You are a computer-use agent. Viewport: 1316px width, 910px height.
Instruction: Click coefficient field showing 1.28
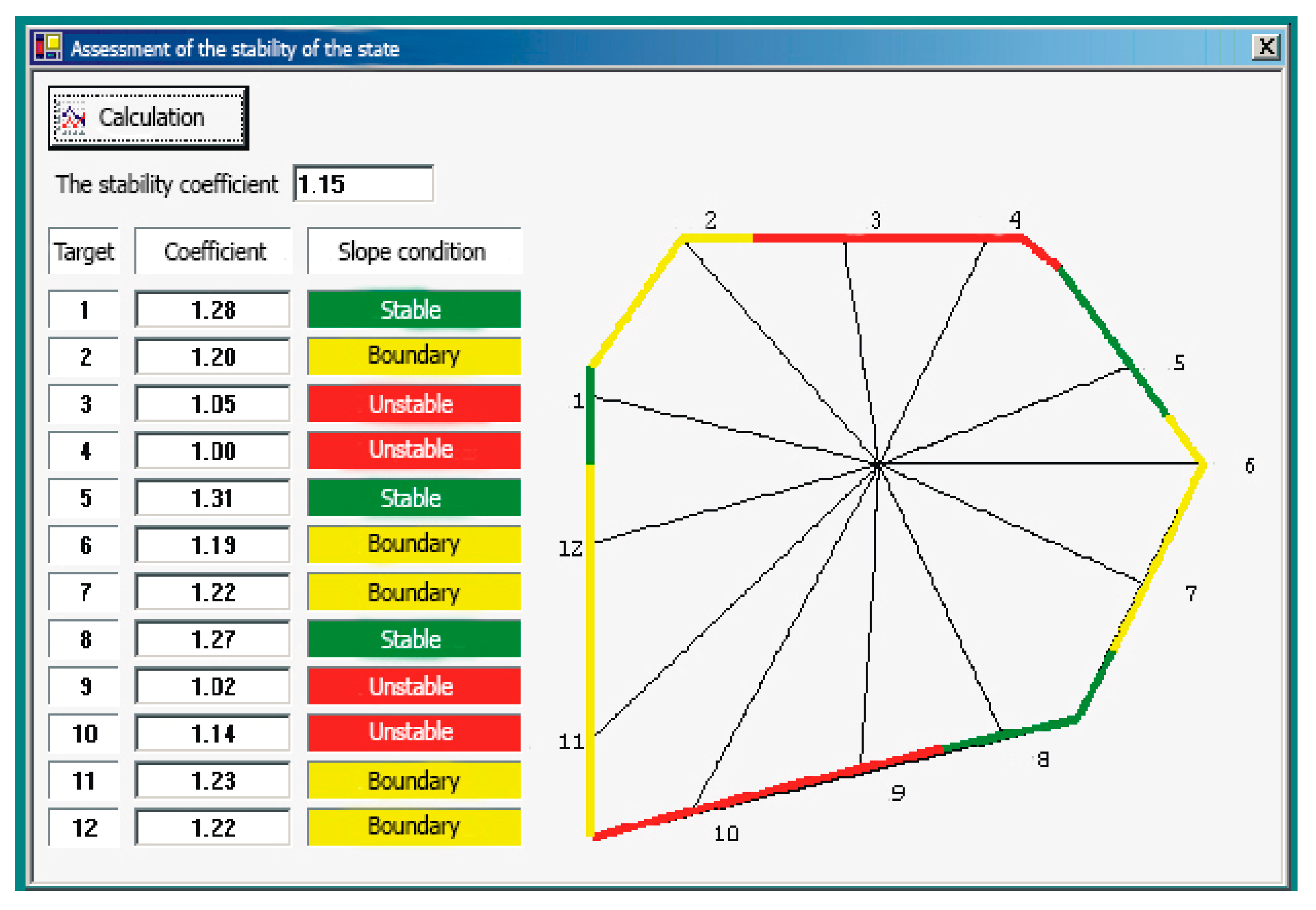point(213,310)
